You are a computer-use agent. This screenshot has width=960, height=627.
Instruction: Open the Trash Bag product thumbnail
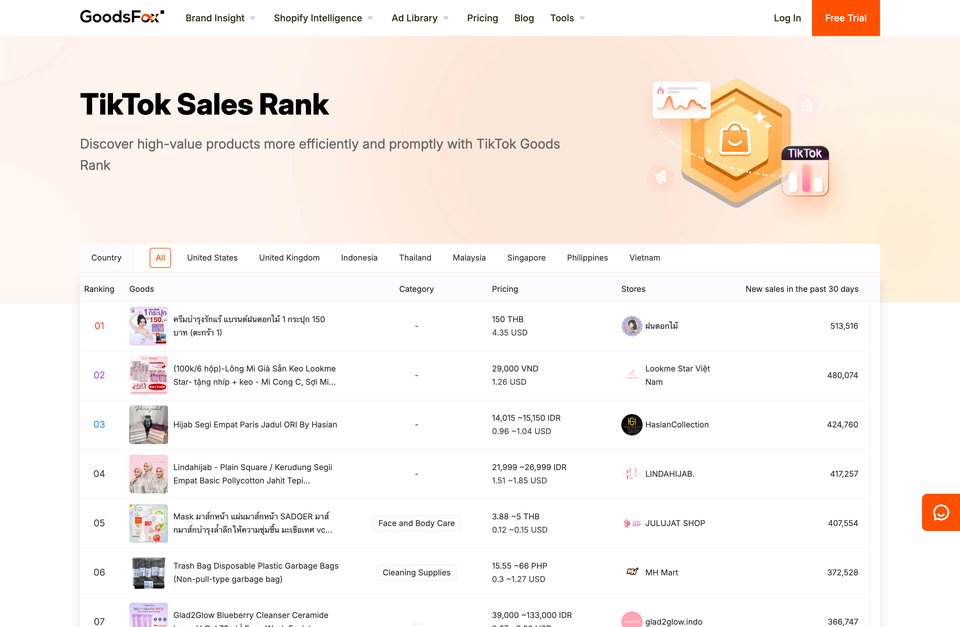click(x=148, y=572)
